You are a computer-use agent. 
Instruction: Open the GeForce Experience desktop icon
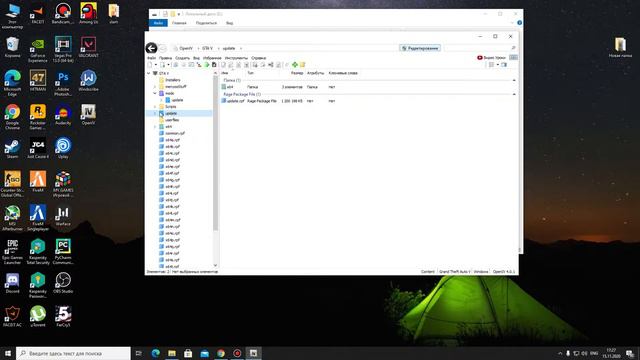tap(38, 49)
